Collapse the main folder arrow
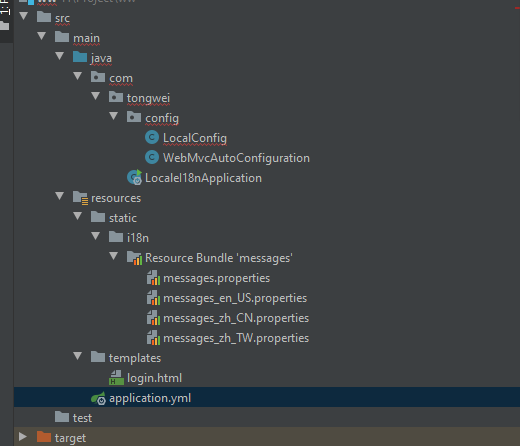 42,36
